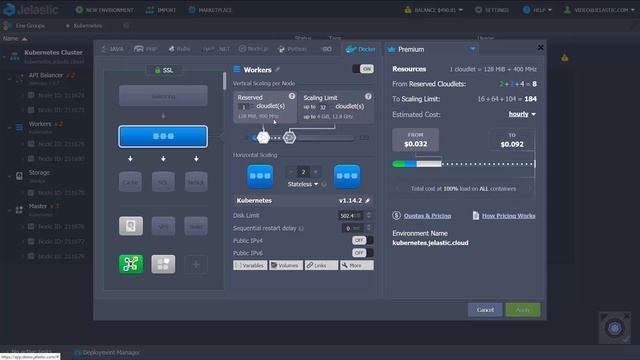Open the Links button
Screen dimensions: 640x360
(x=321, y=265)
